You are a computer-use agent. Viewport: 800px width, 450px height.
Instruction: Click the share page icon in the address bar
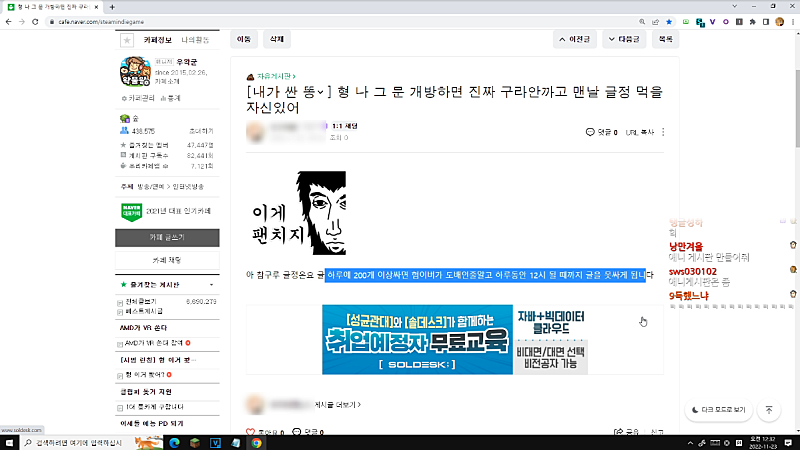pos(655,22)
